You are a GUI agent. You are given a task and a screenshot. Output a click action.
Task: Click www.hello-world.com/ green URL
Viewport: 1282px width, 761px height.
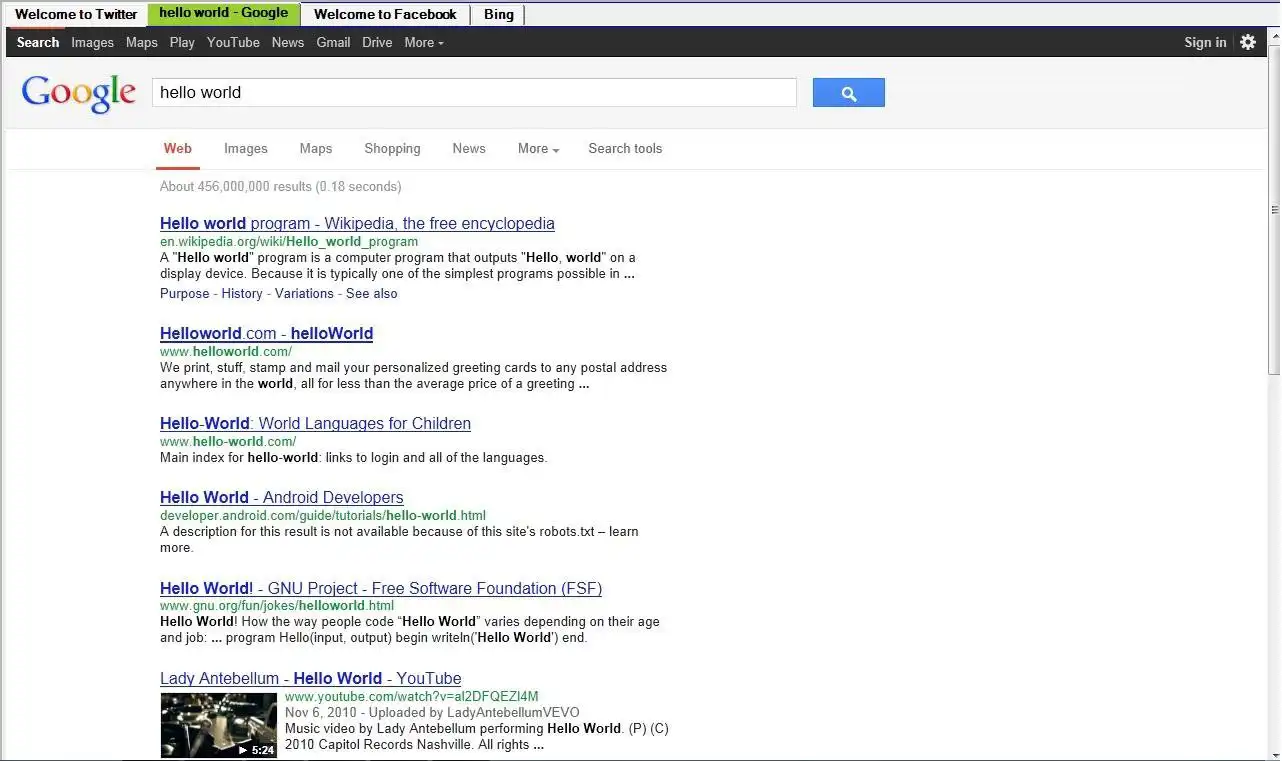228,441
